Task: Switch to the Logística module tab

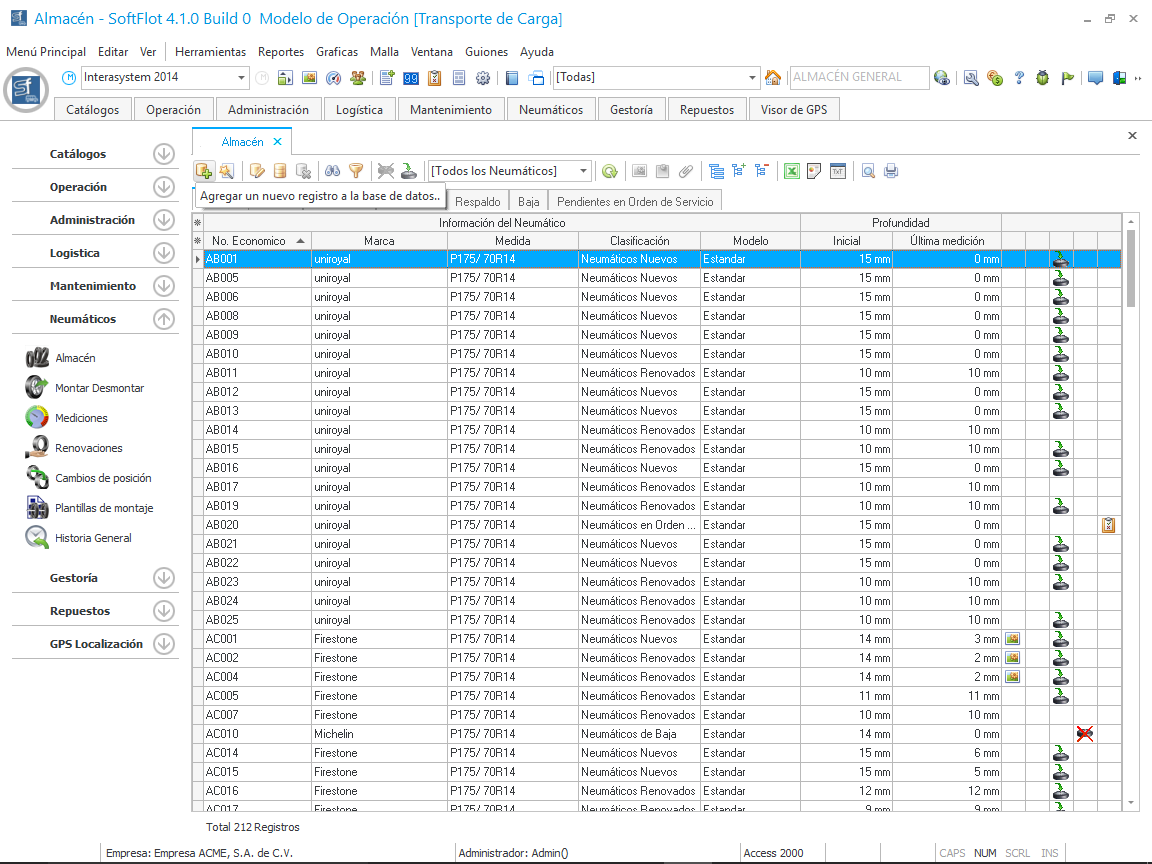Action: click(359, 110)
